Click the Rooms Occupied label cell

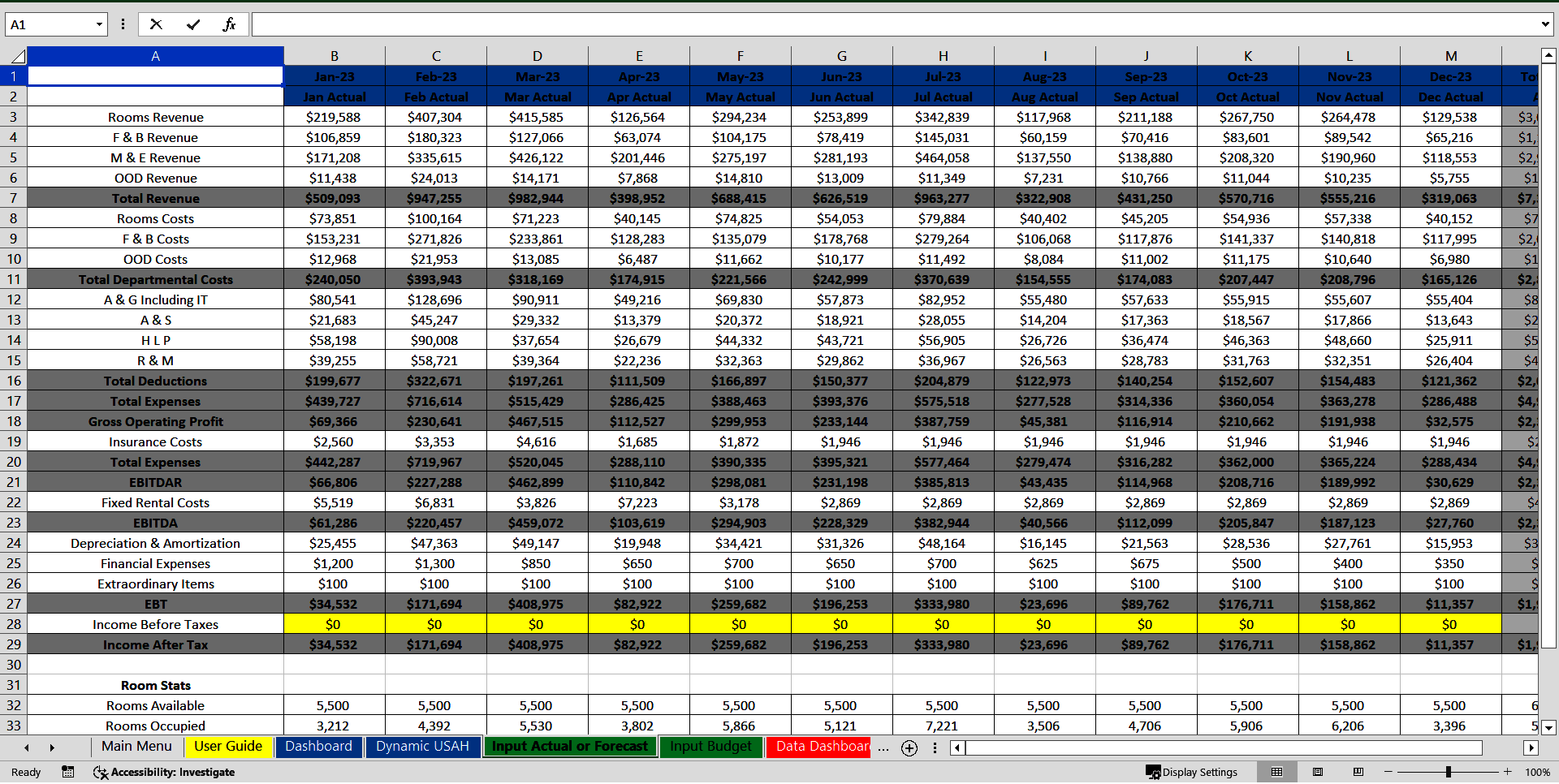pyautogui.click(x=156, y=726)
